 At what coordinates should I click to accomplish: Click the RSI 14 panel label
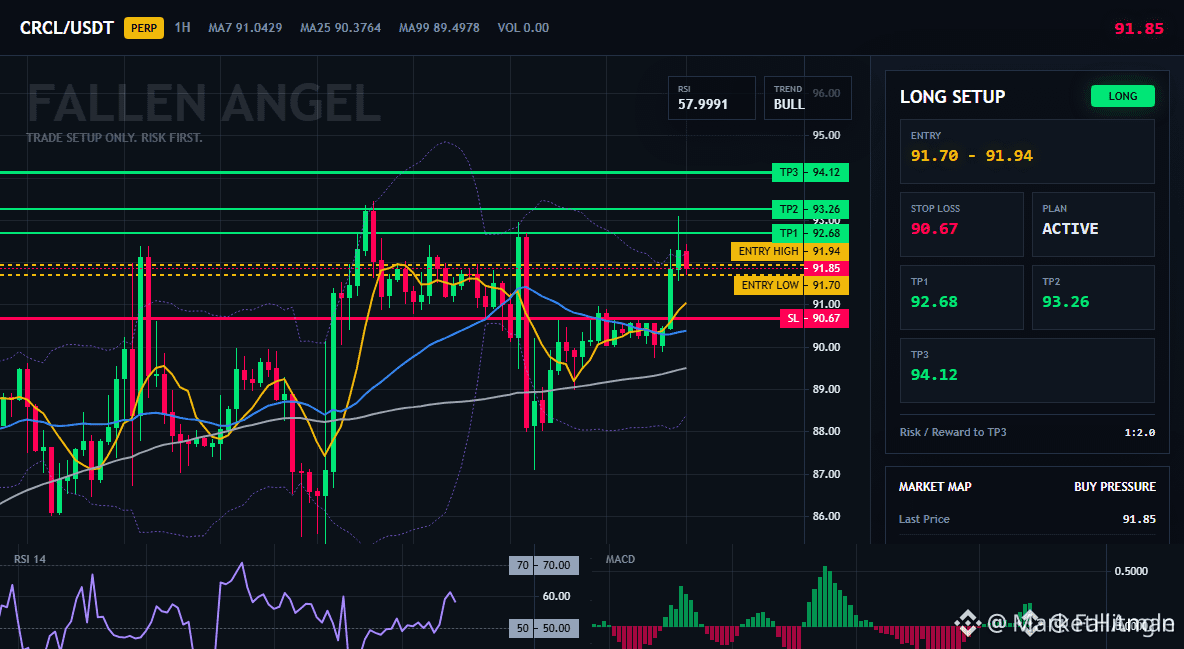29,559
